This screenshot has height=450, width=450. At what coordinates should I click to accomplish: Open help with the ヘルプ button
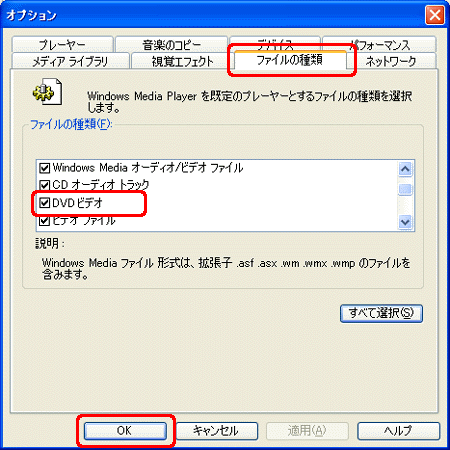[x=399, y=431]
